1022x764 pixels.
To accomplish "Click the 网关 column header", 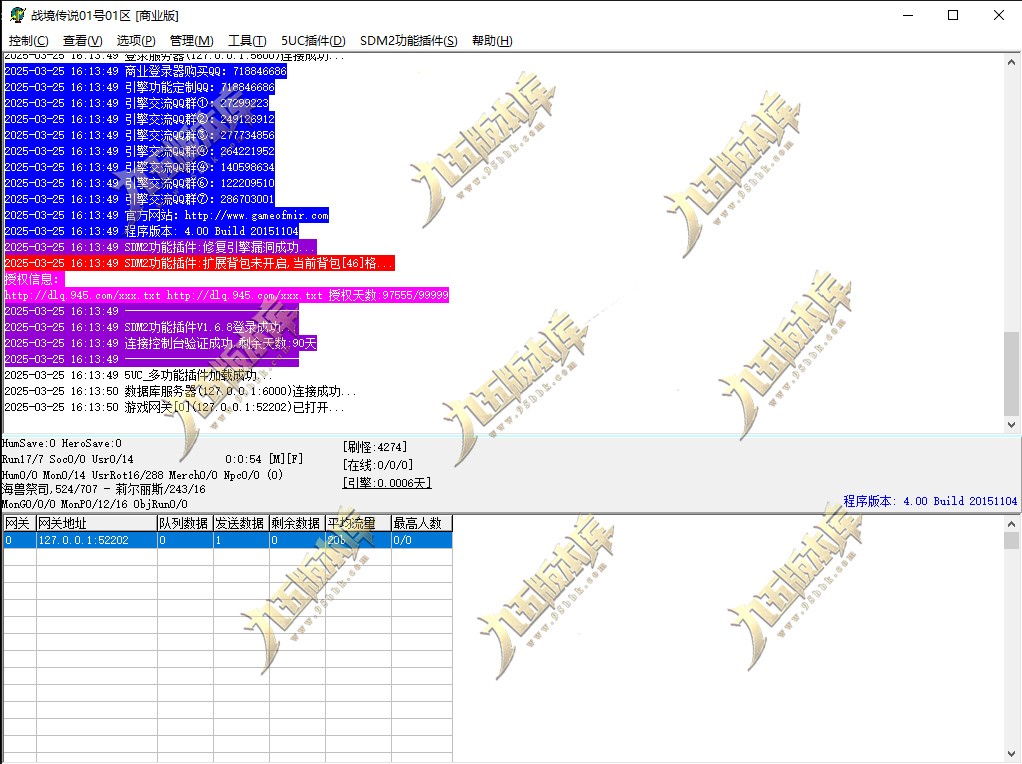I will click(x=20, y=523).
